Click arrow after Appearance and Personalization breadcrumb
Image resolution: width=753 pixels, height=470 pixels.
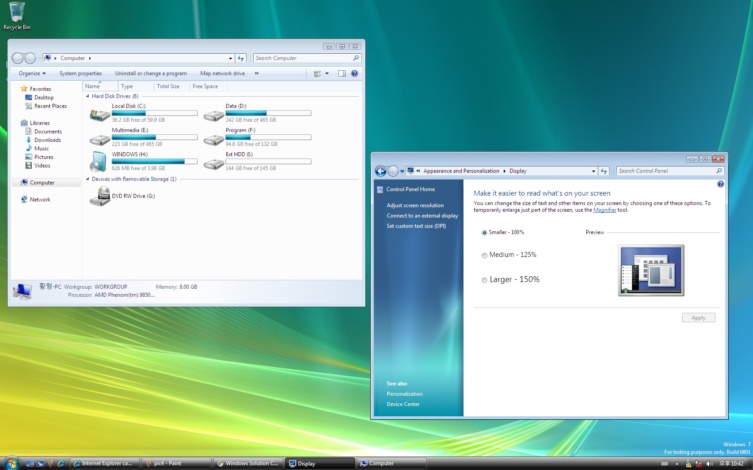point(504,171)
